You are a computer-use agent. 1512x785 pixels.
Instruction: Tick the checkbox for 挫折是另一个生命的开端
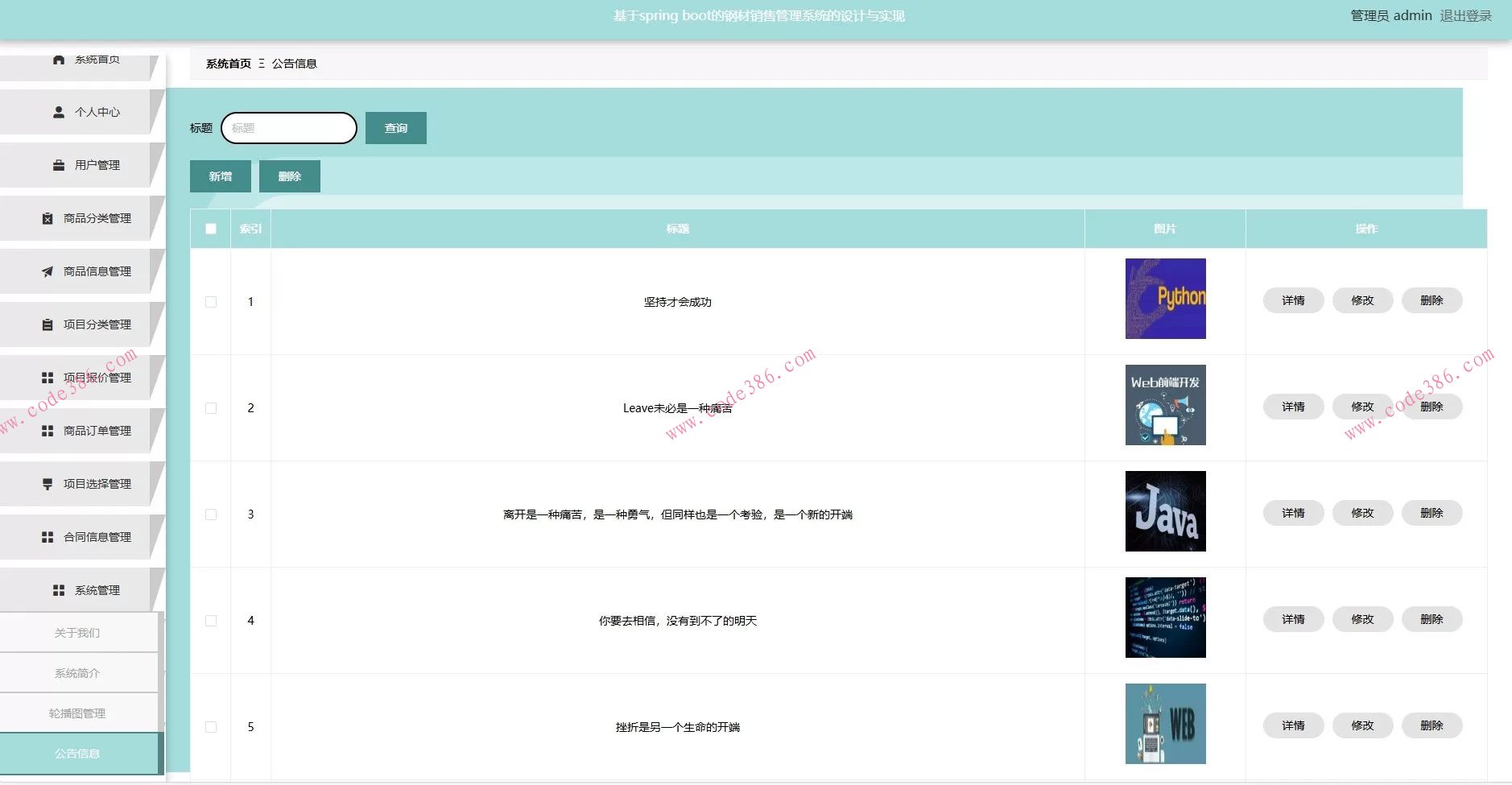(x=211, y=727)
